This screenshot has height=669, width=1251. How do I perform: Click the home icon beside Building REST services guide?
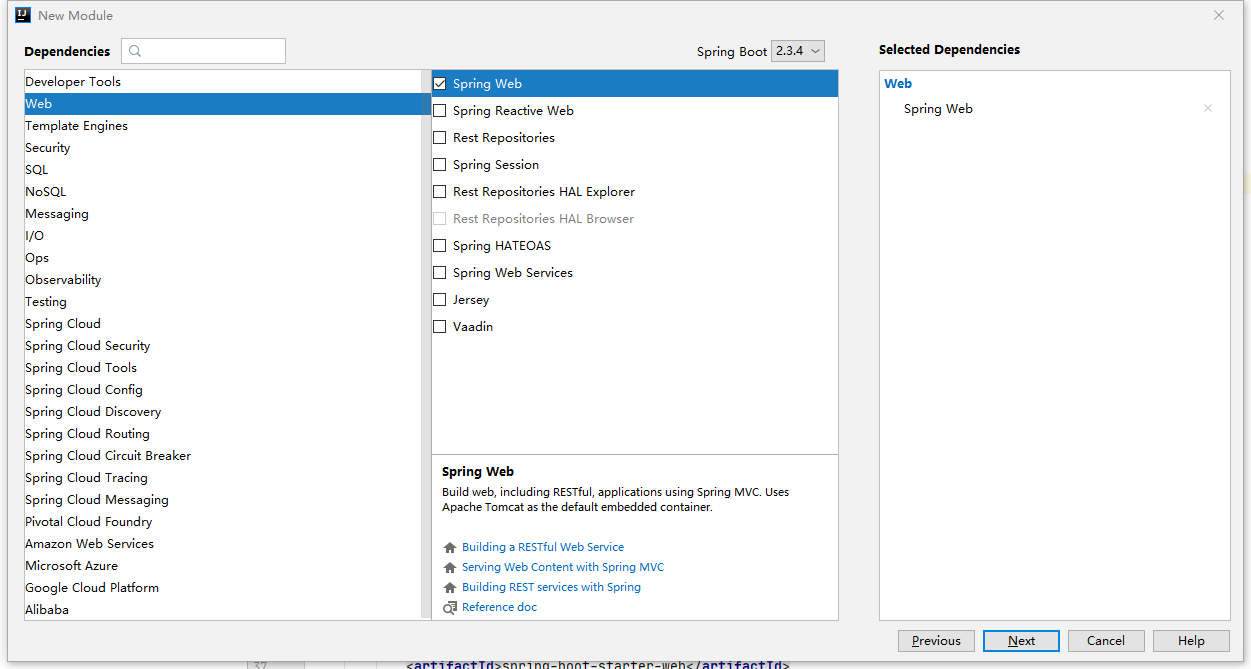[450, 588]
